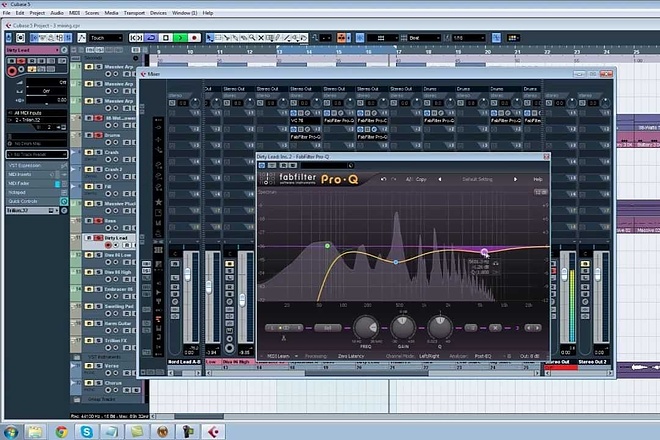Delete band with X button in Pro-Q
660x440 pixels.
[x=495, y=328]
